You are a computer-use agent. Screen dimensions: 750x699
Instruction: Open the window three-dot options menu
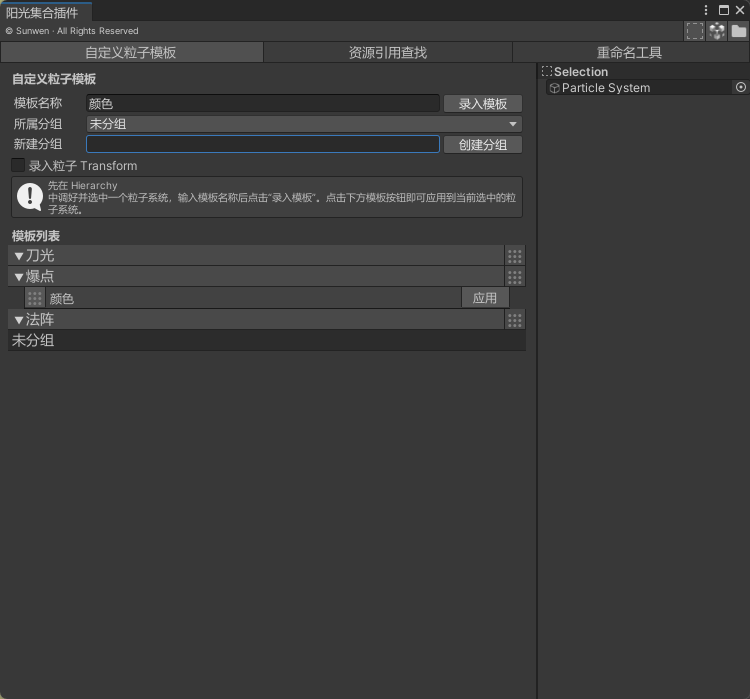(706, 10)
